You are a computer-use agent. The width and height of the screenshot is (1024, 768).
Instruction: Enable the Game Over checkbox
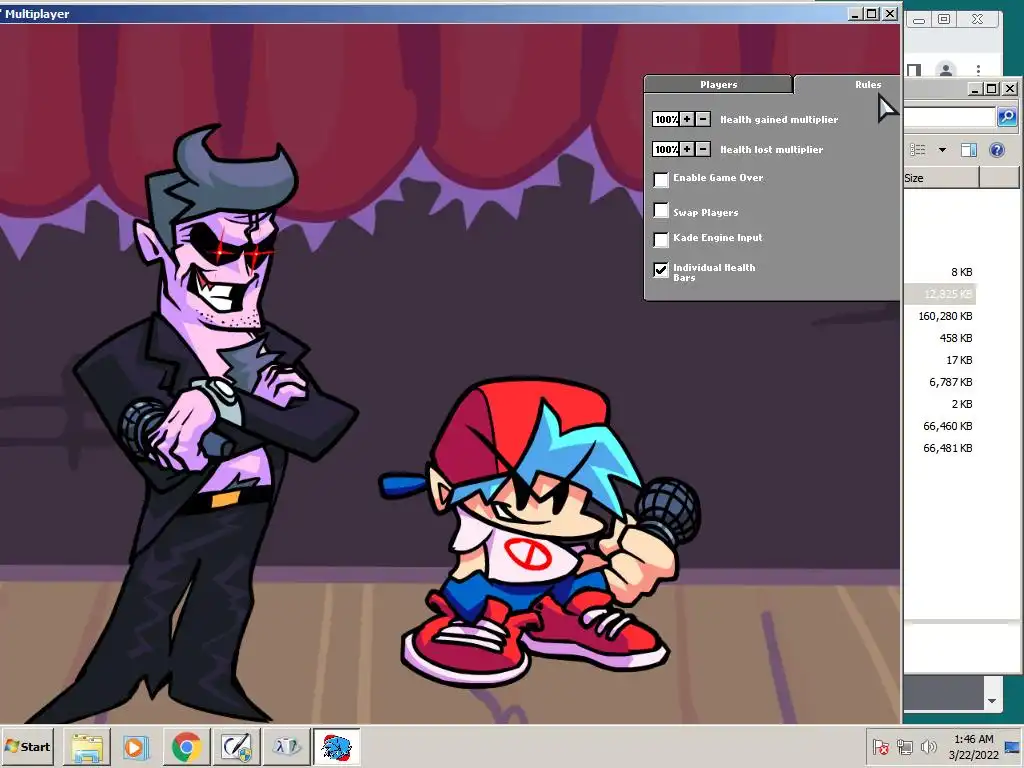[661, 179]
